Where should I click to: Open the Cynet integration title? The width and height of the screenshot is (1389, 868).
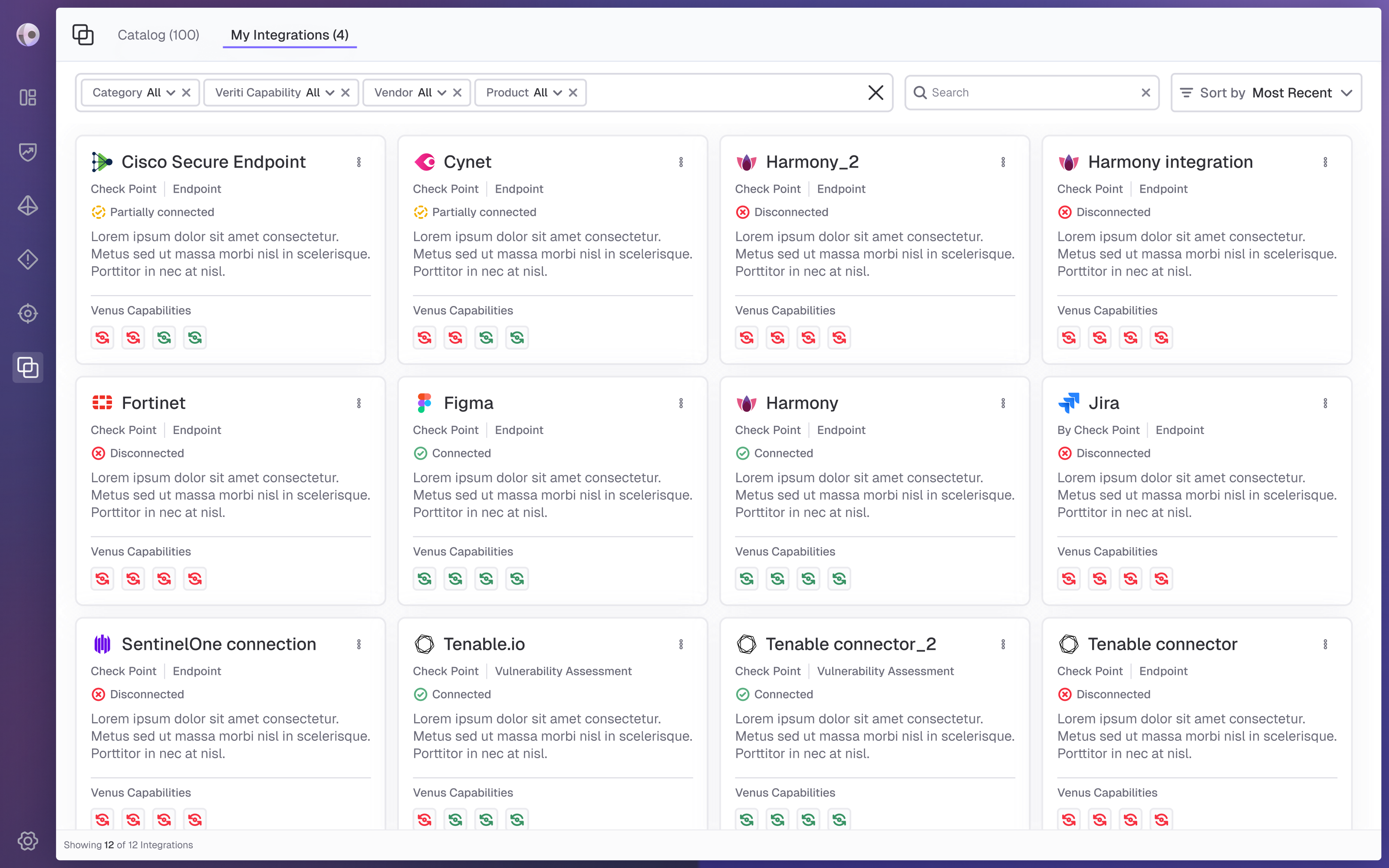click(467, 162)
